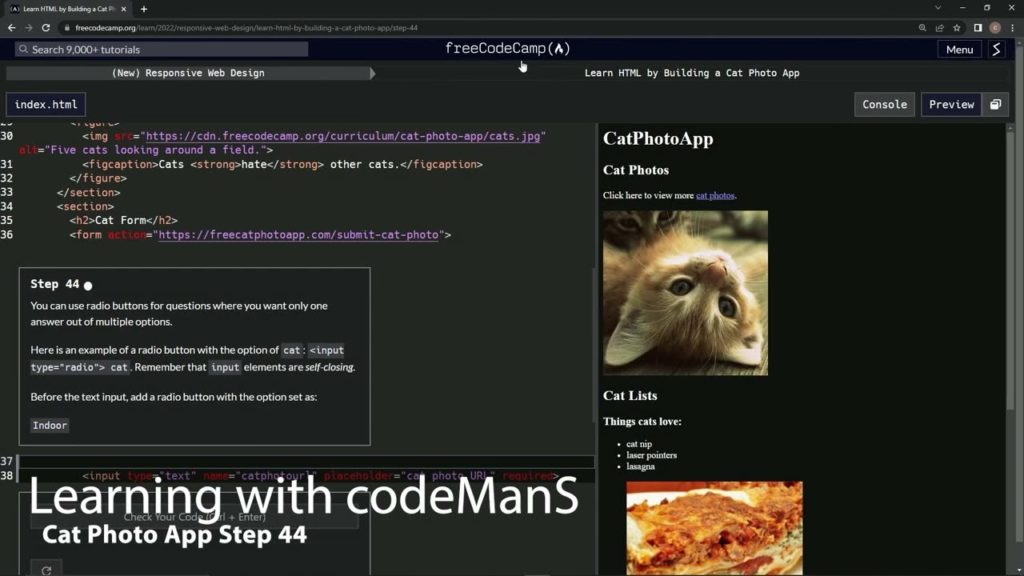Click the S sign-in icon beside Menu

pyautogui.click(x=997, y=48)
